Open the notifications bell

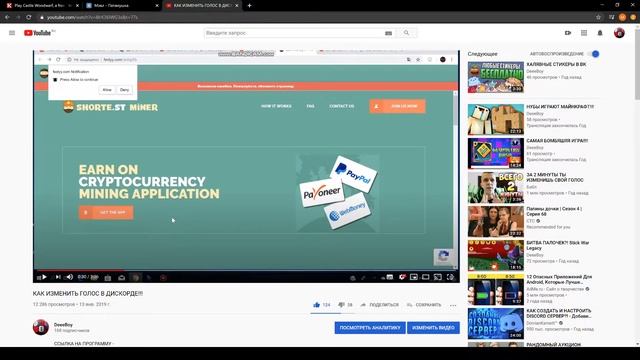(600, 33)
